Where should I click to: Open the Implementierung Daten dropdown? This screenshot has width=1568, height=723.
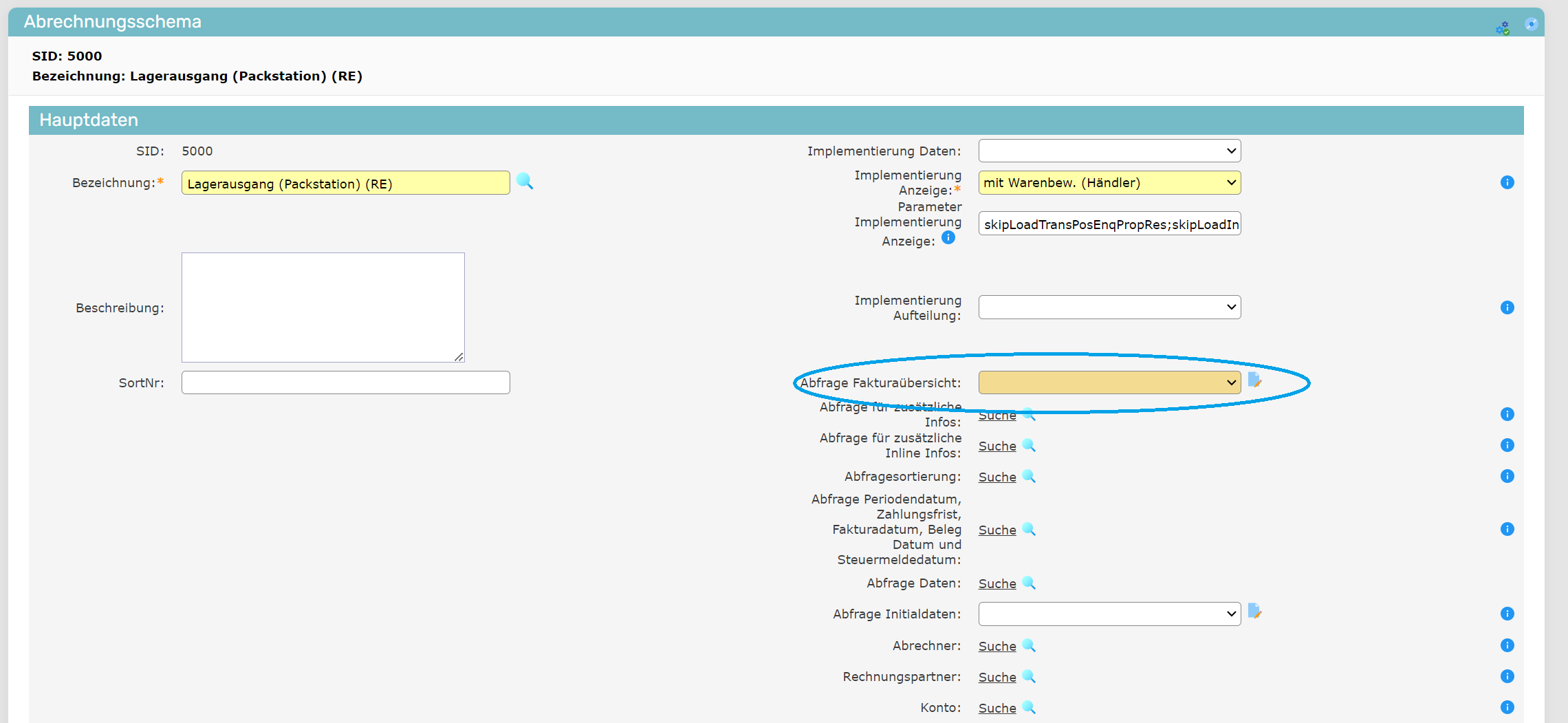click(x=1109, y=151)
